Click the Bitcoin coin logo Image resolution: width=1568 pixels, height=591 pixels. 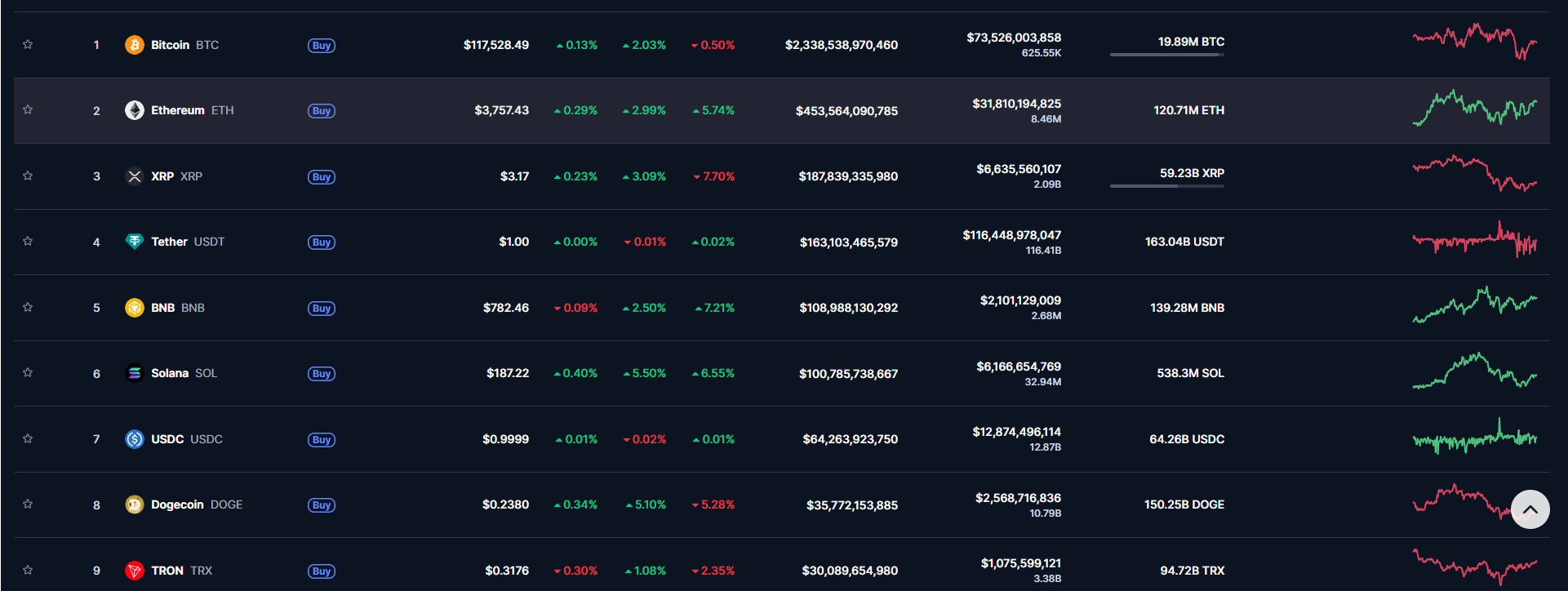(135, 45)
